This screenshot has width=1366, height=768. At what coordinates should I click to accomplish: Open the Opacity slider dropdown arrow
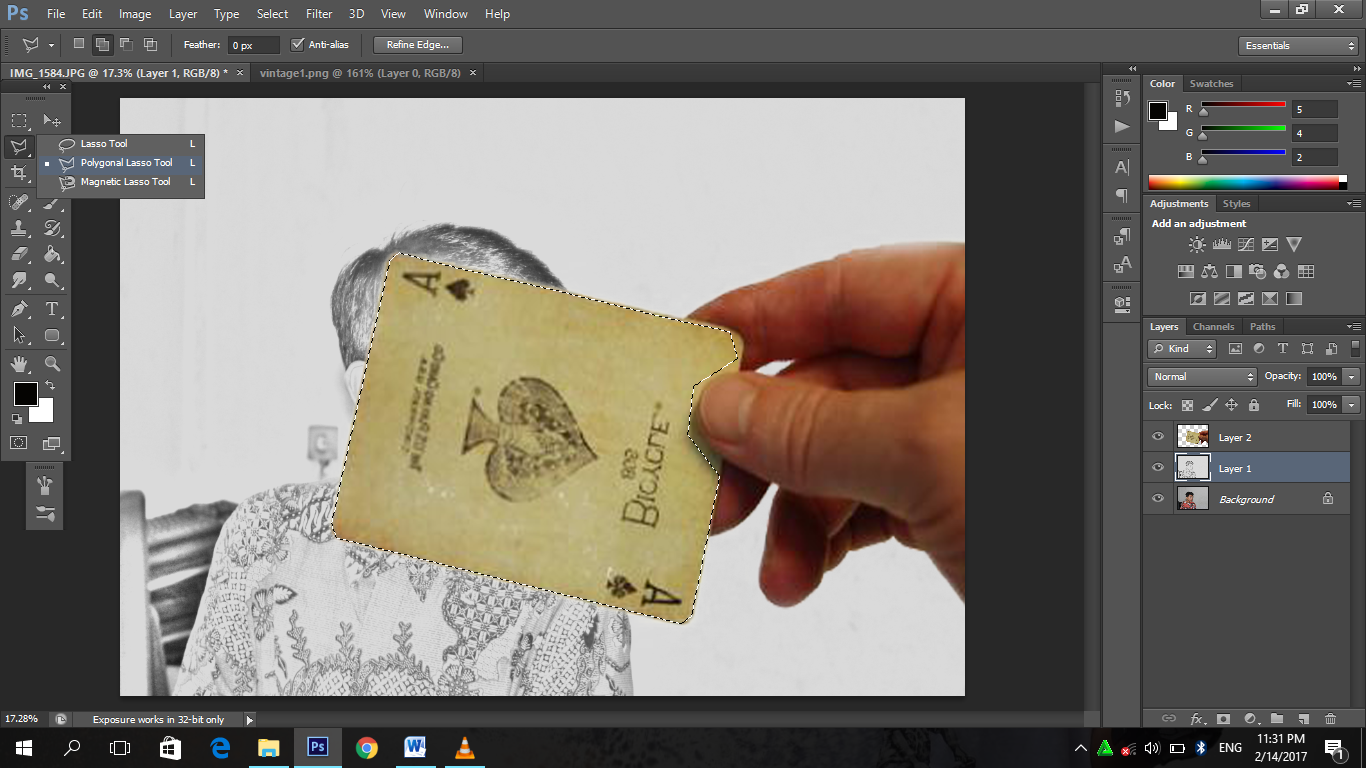(x=1352, y=377)
